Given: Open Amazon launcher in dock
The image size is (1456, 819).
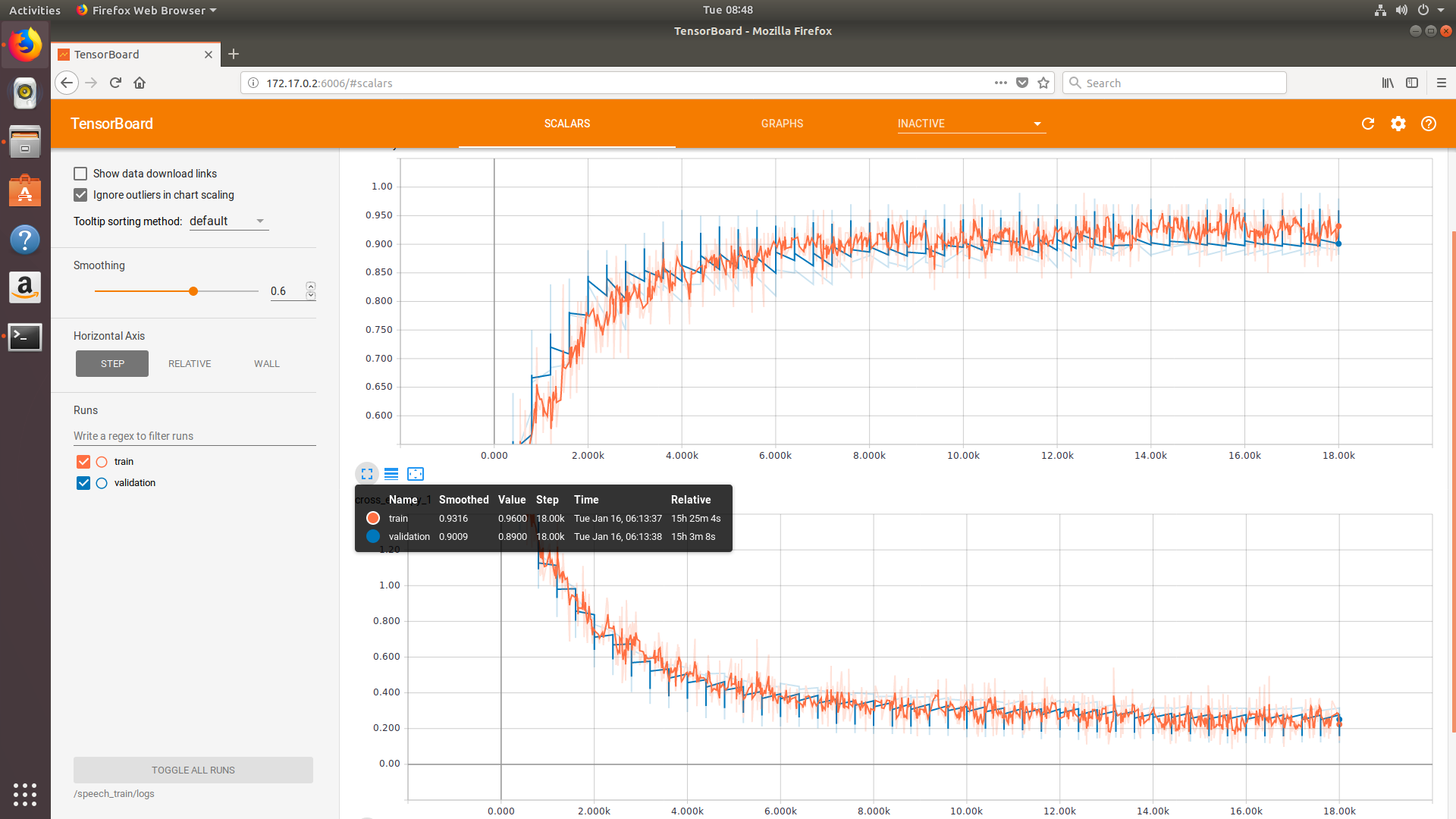Looking at the screenshot, I should [x=25, y=287].
